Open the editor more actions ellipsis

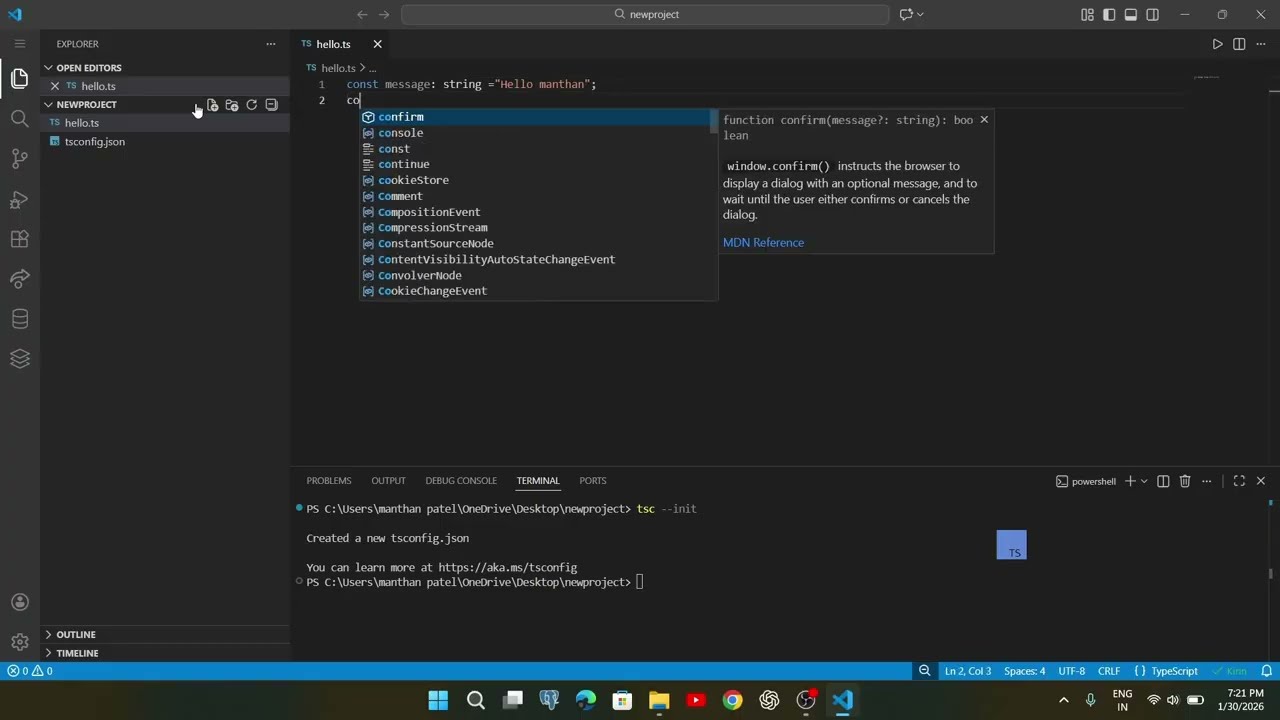[1260, 44]
